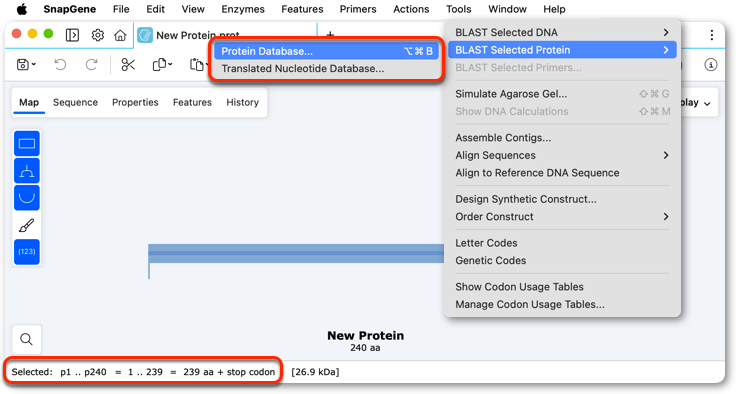Select Design Synthetic Construct…
The height and width of the screenshot is (394, 736).
point(562,199)
